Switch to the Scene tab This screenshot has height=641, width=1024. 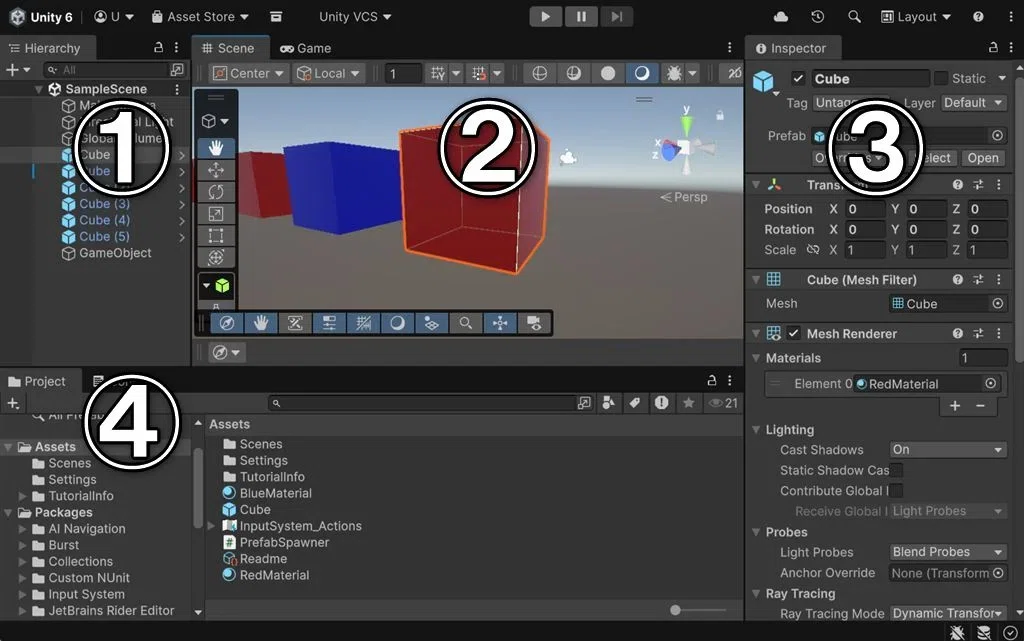(x=230, y=48)
